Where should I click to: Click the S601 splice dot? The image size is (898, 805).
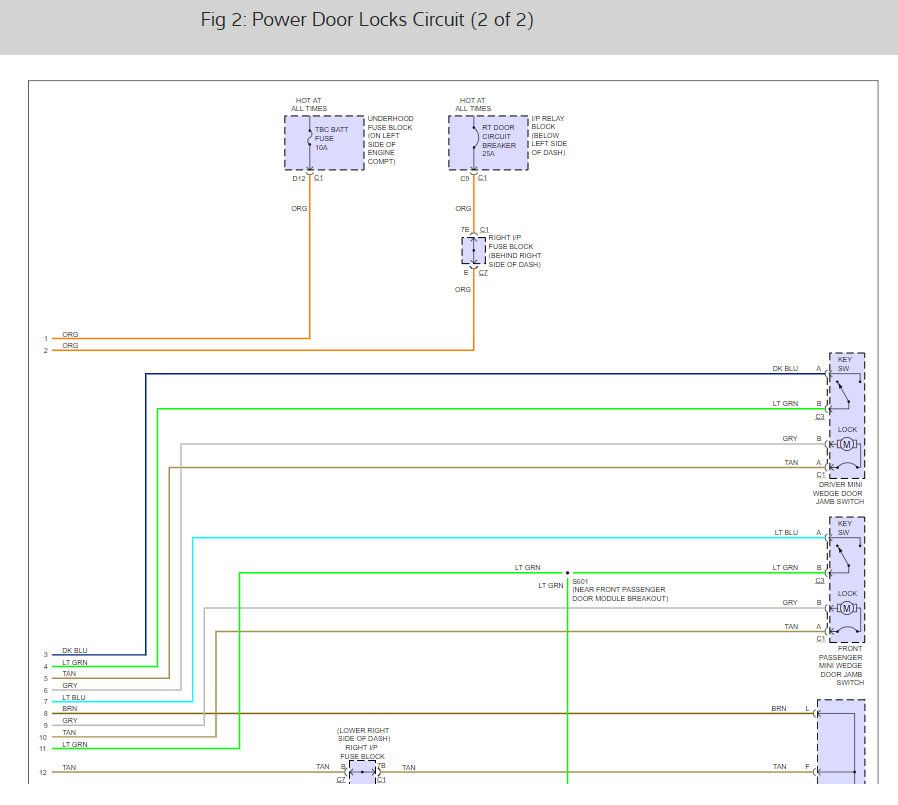[568, 573]
